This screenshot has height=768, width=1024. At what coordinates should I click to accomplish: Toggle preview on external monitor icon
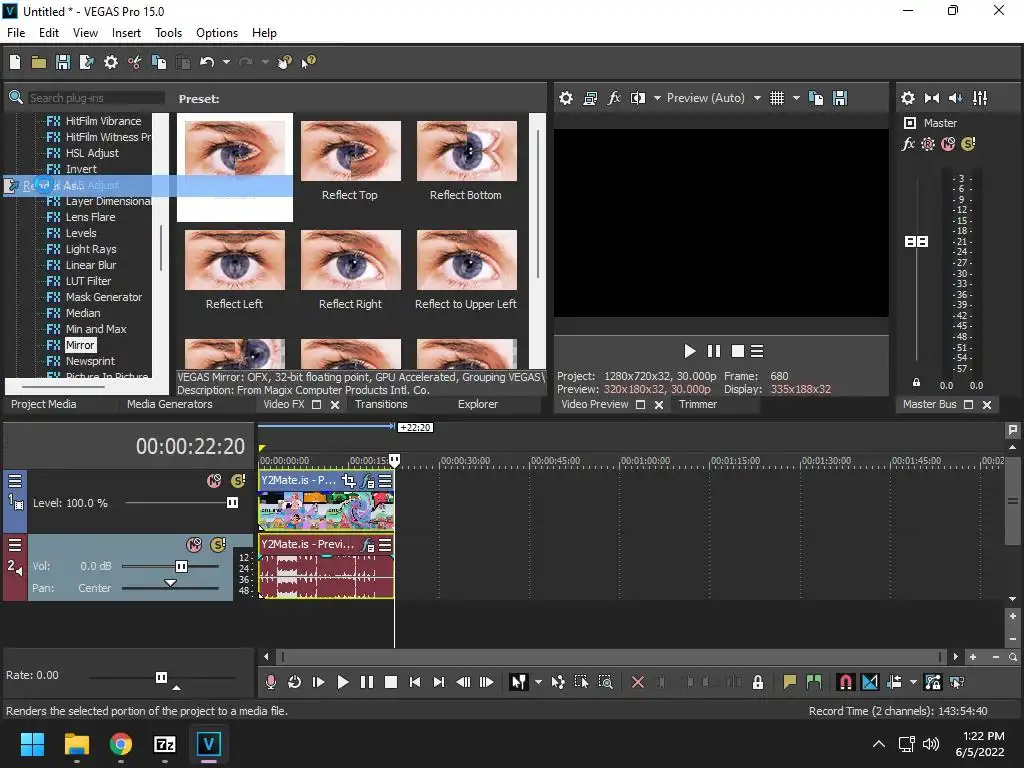590,98
